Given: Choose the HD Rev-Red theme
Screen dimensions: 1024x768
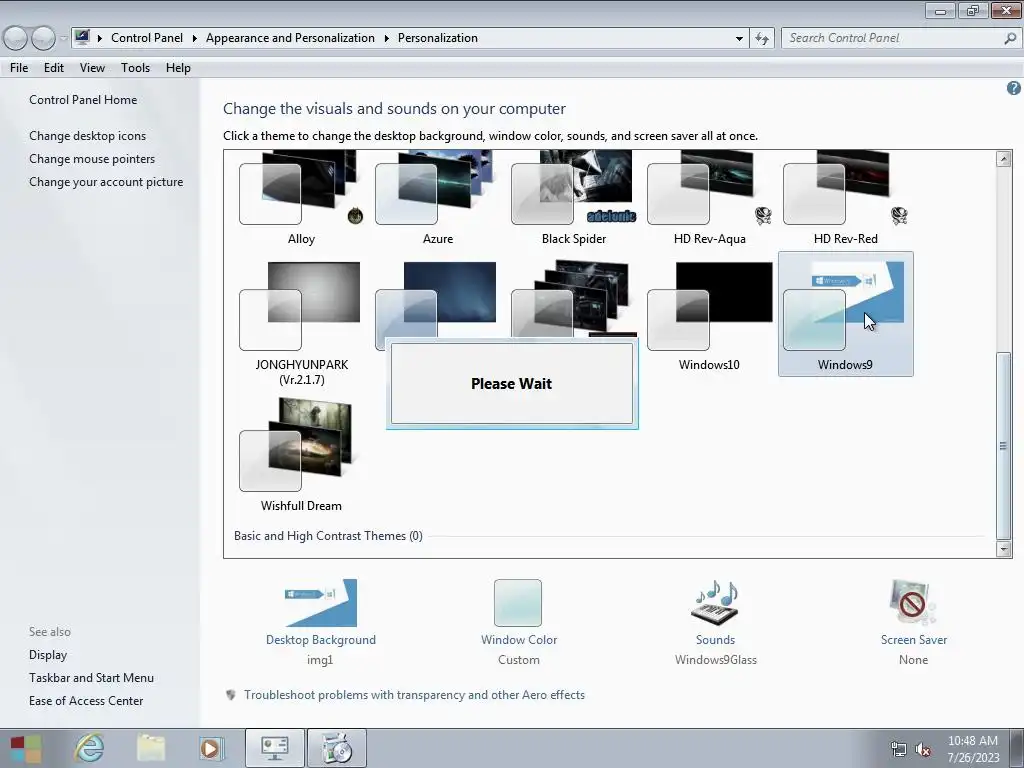Looking at the screenshot, I should pyautogui.click(x=845, y=199).
